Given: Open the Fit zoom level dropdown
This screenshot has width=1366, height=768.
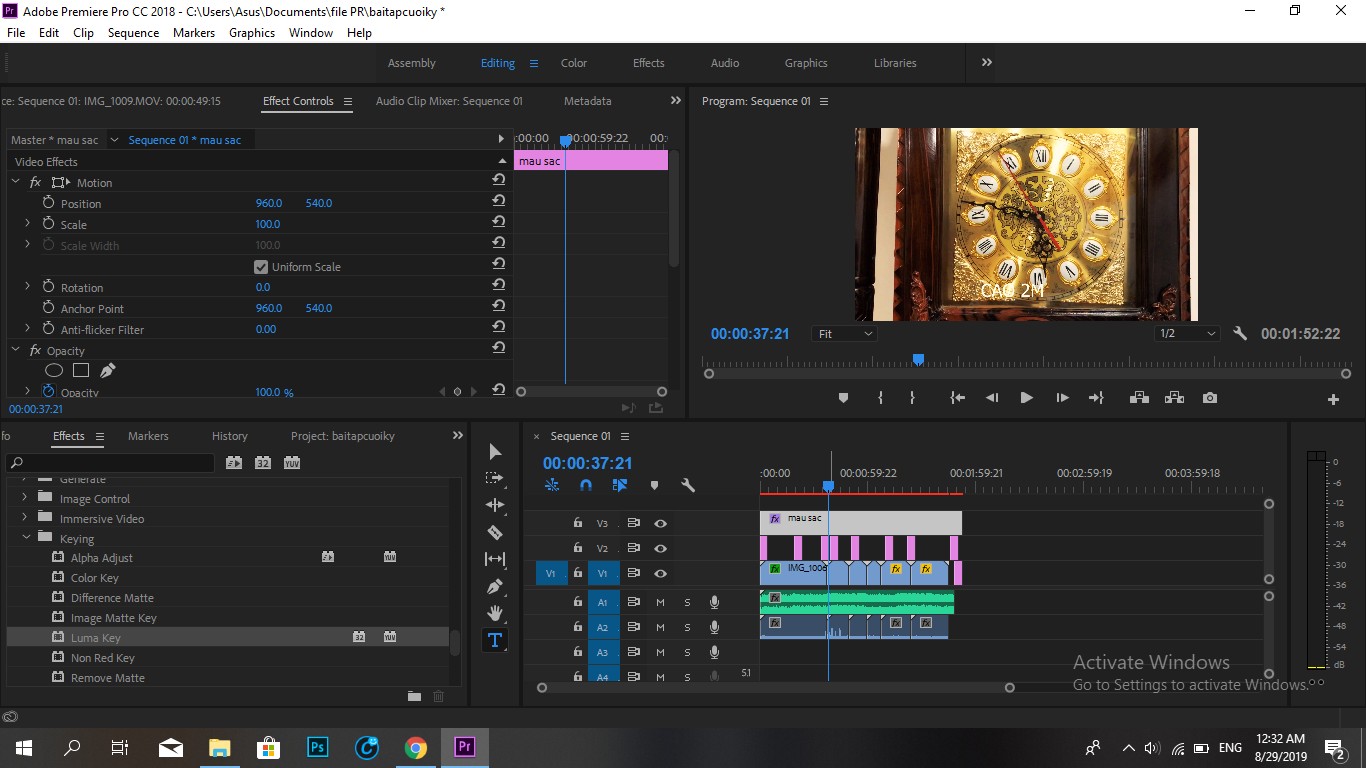Looking at the screenshot, I should pos(845,334).
